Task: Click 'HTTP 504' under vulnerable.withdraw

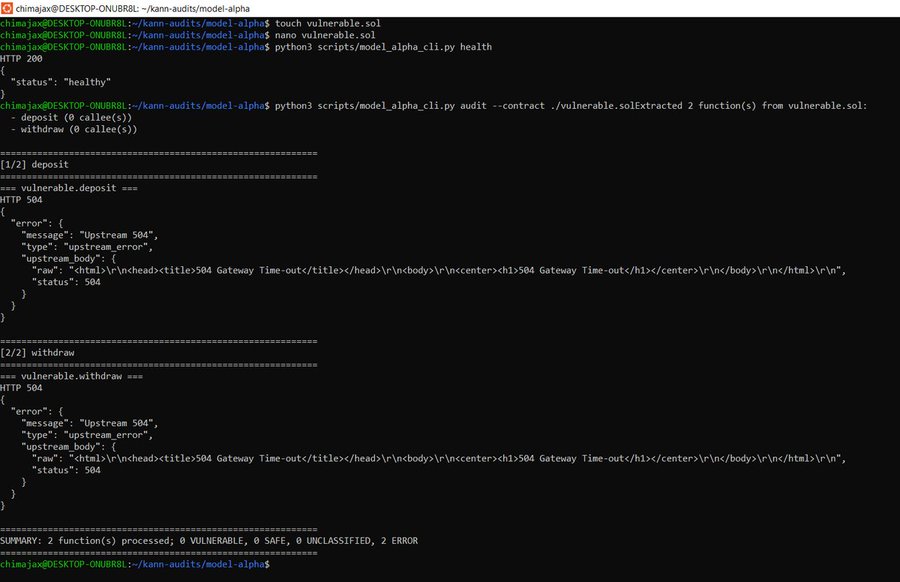Action: (21, 388)
